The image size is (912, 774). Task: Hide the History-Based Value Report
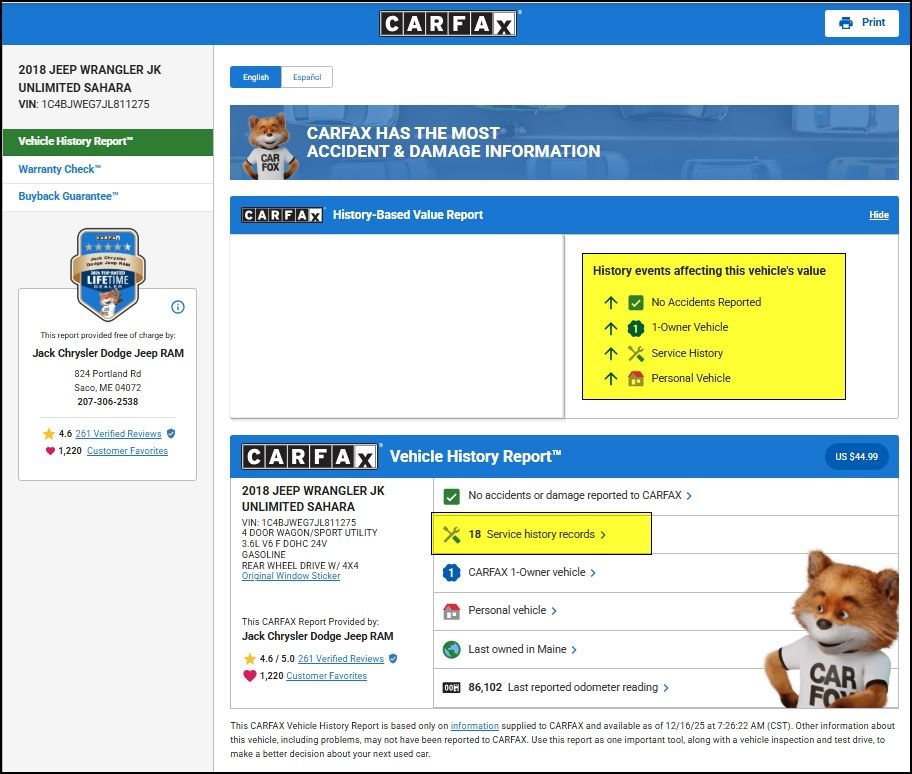pyautogui.click(x=878, y=215)
